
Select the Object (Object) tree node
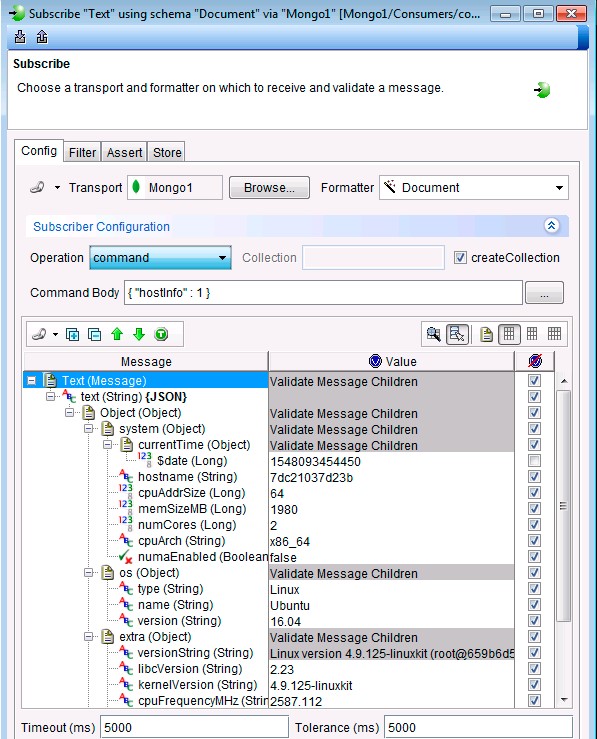click(x=140, y=413)
